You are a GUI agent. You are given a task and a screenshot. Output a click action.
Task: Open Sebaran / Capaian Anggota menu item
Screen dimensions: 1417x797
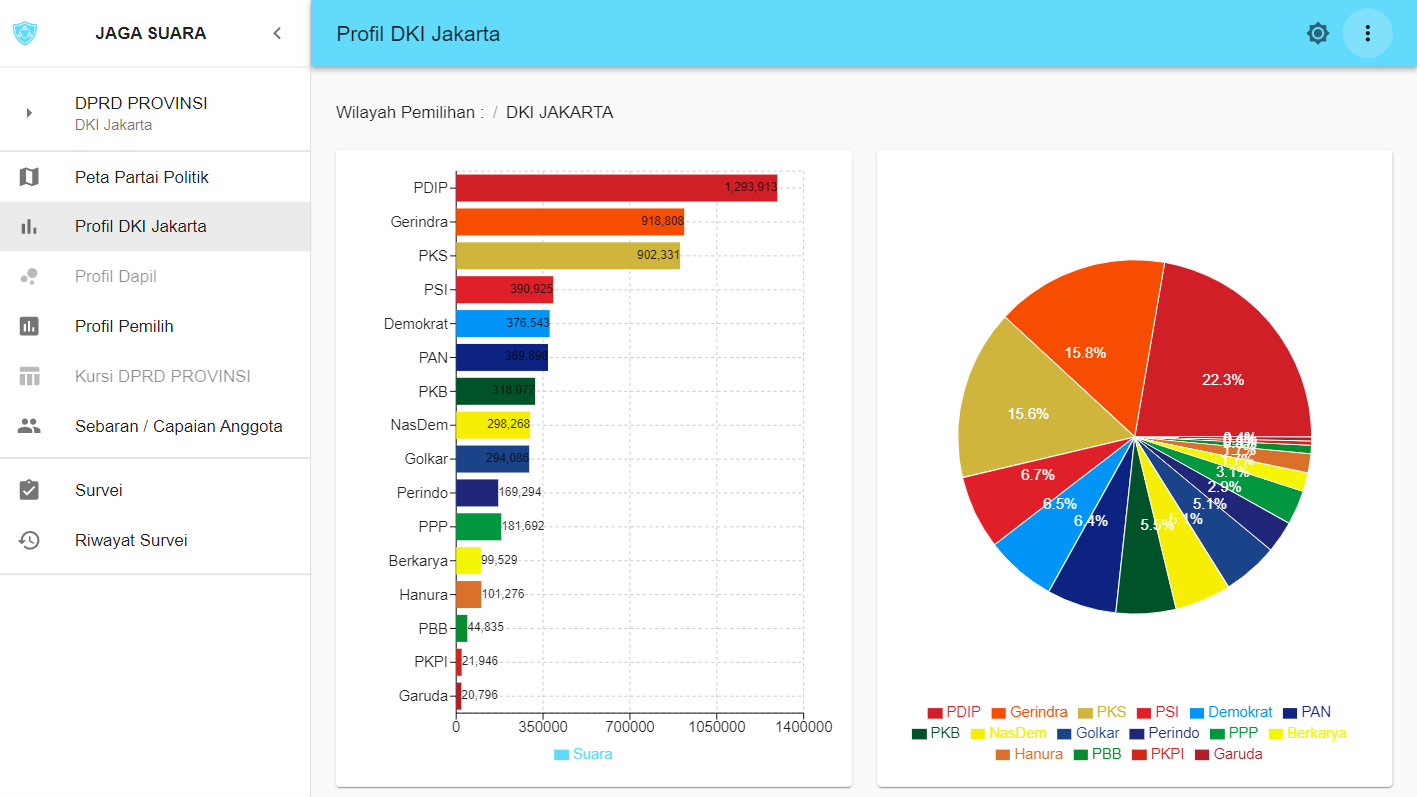point(155,426)
